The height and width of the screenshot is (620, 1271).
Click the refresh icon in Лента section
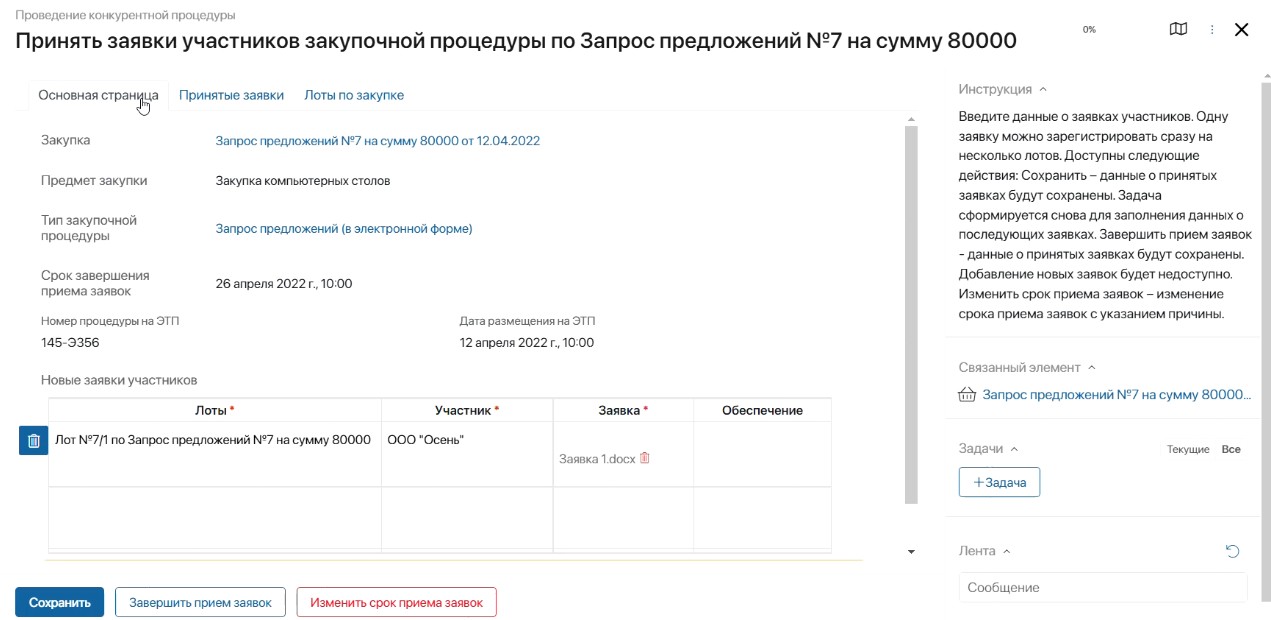tap(1232, 550)
